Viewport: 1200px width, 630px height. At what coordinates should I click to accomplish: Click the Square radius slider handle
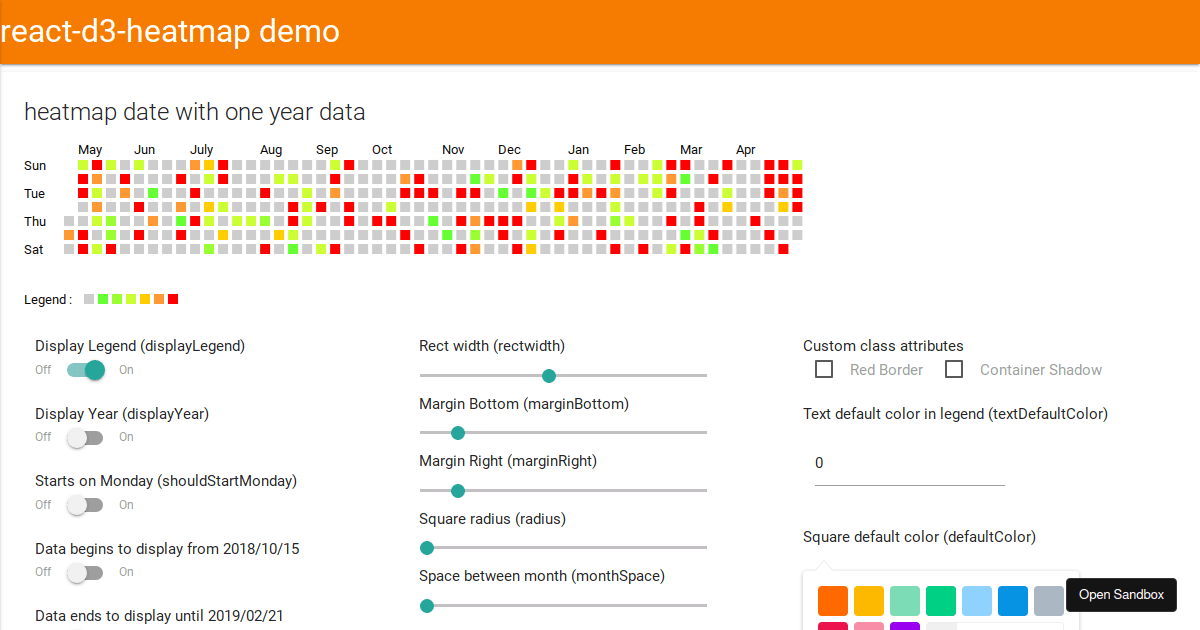click(427, 548)
